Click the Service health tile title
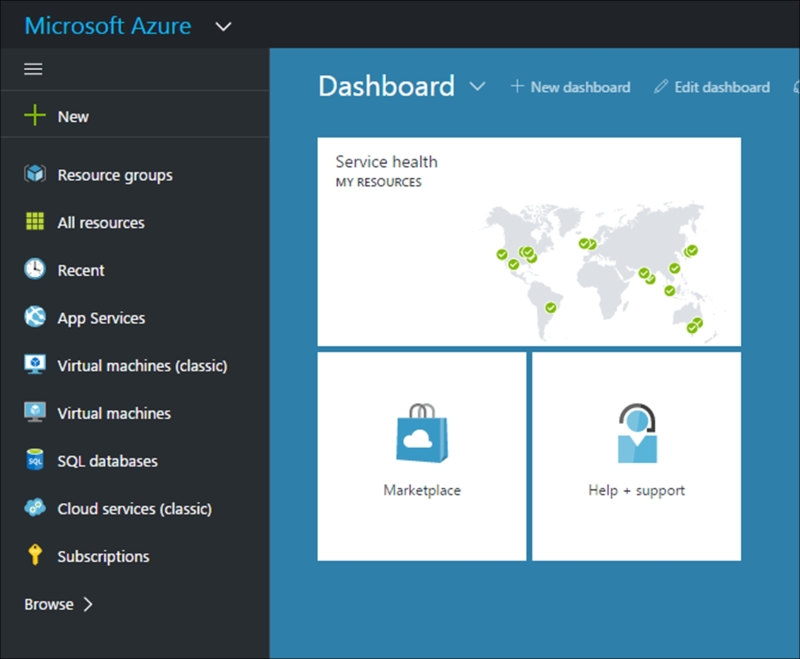The image size is (800, 659). (x=386, y=162)
